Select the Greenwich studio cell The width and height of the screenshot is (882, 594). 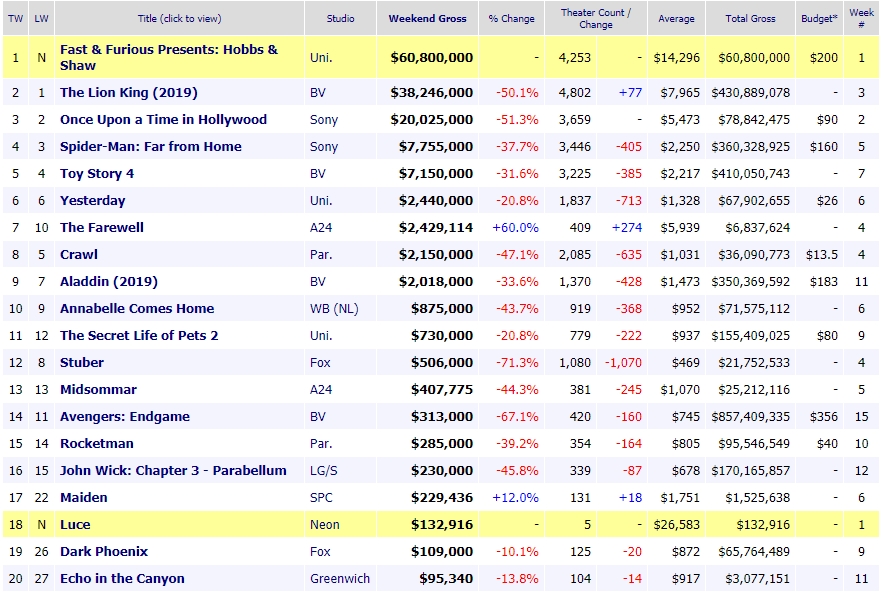(340, 579)
